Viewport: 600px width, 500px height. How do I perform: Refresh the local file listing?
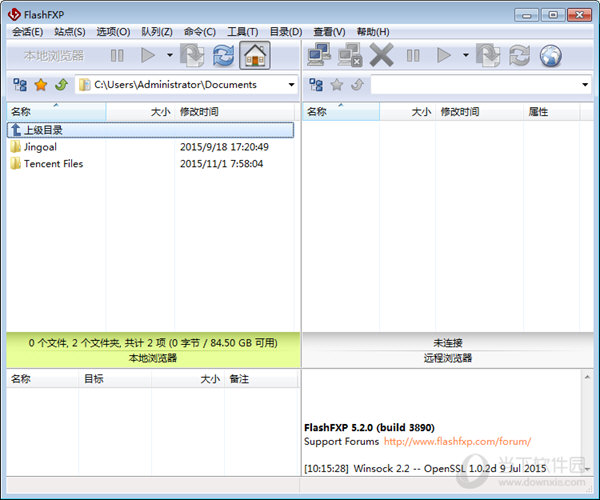(223, 55)
